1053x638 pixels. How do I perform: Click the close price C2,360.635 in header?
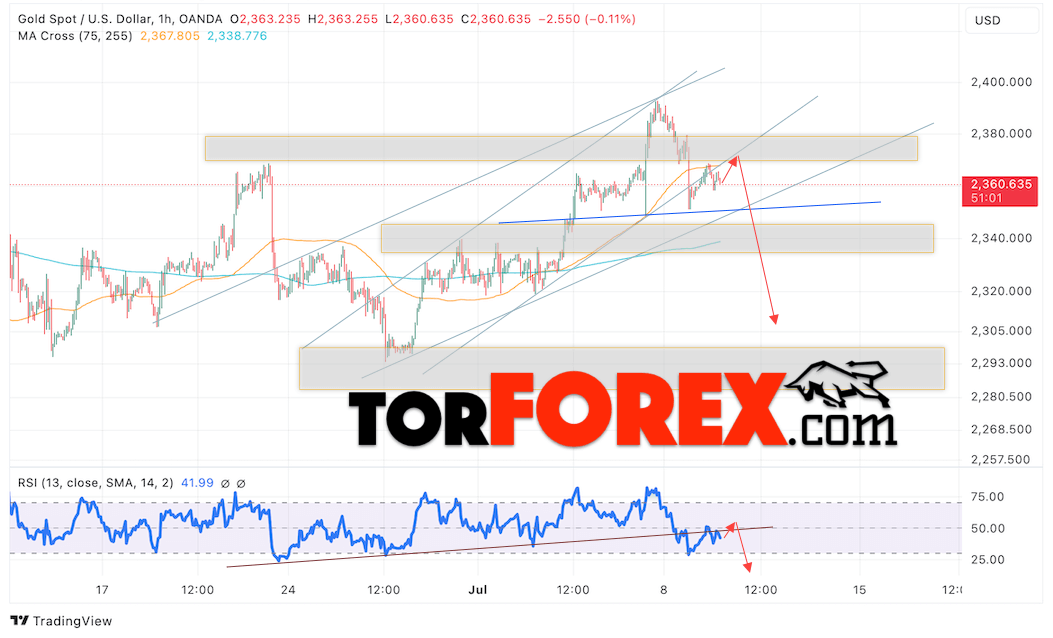(496, 19)
